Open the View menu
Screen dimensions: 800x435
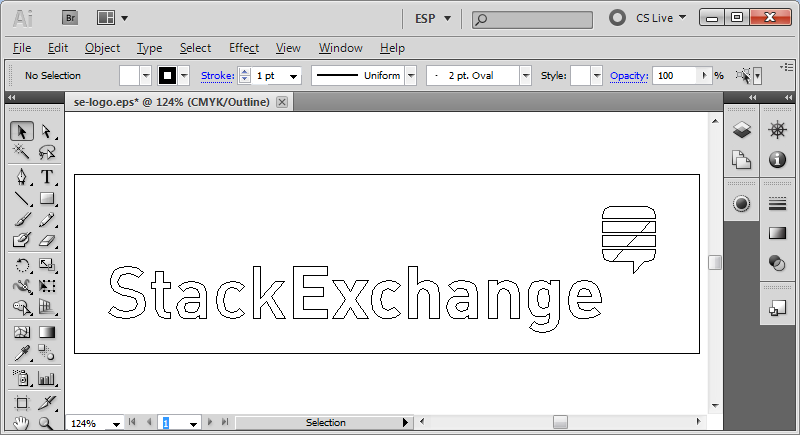[x=288, y=48]
